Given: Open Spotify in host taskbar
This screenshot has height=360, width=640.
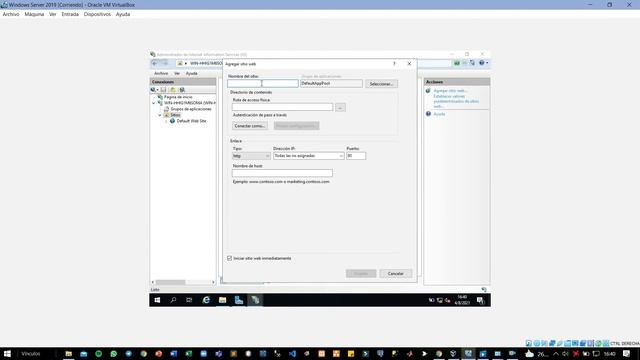Looking at the screenshot, I should point(98,354).
